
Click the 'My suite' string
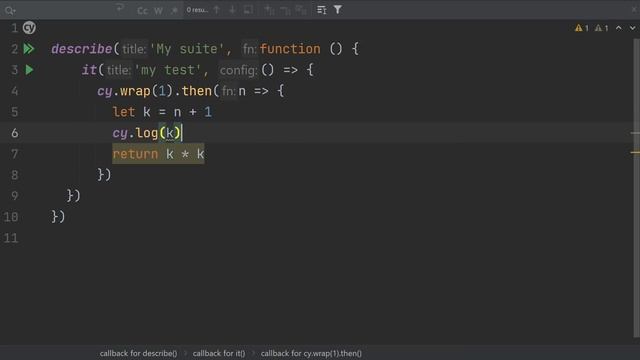click(187, 49)
